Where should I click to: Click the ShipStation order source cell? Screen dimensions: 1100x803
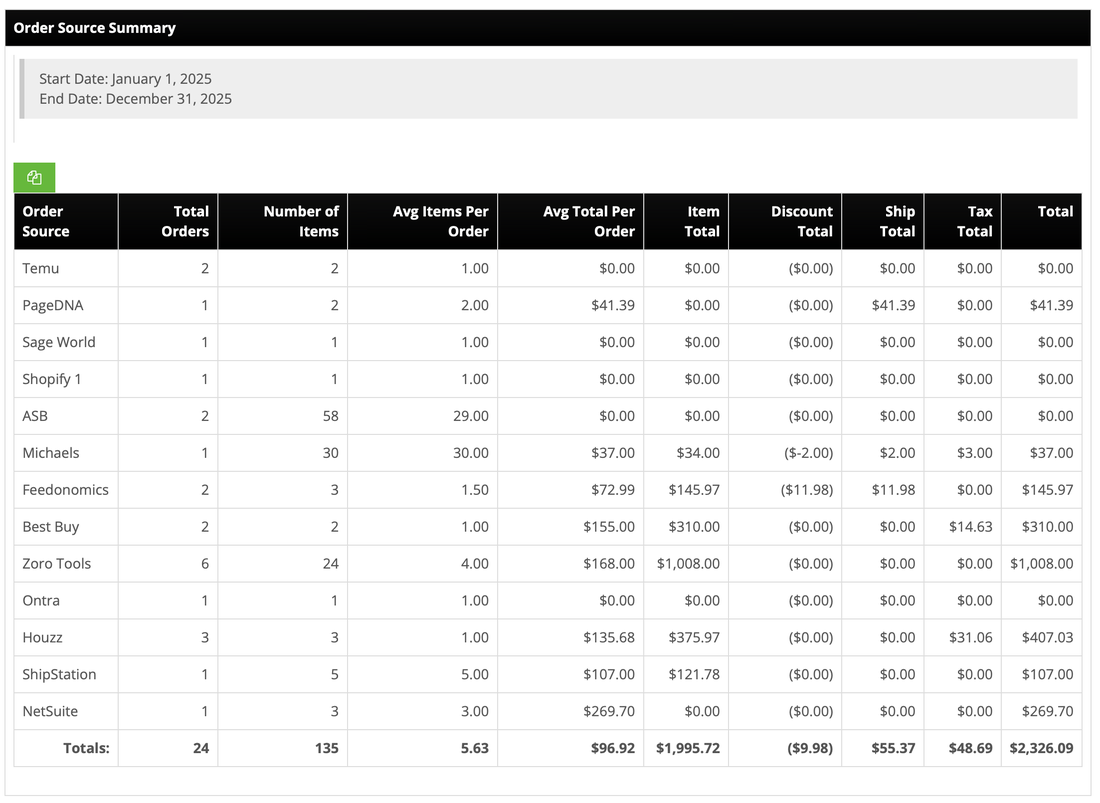pos(66,675)
